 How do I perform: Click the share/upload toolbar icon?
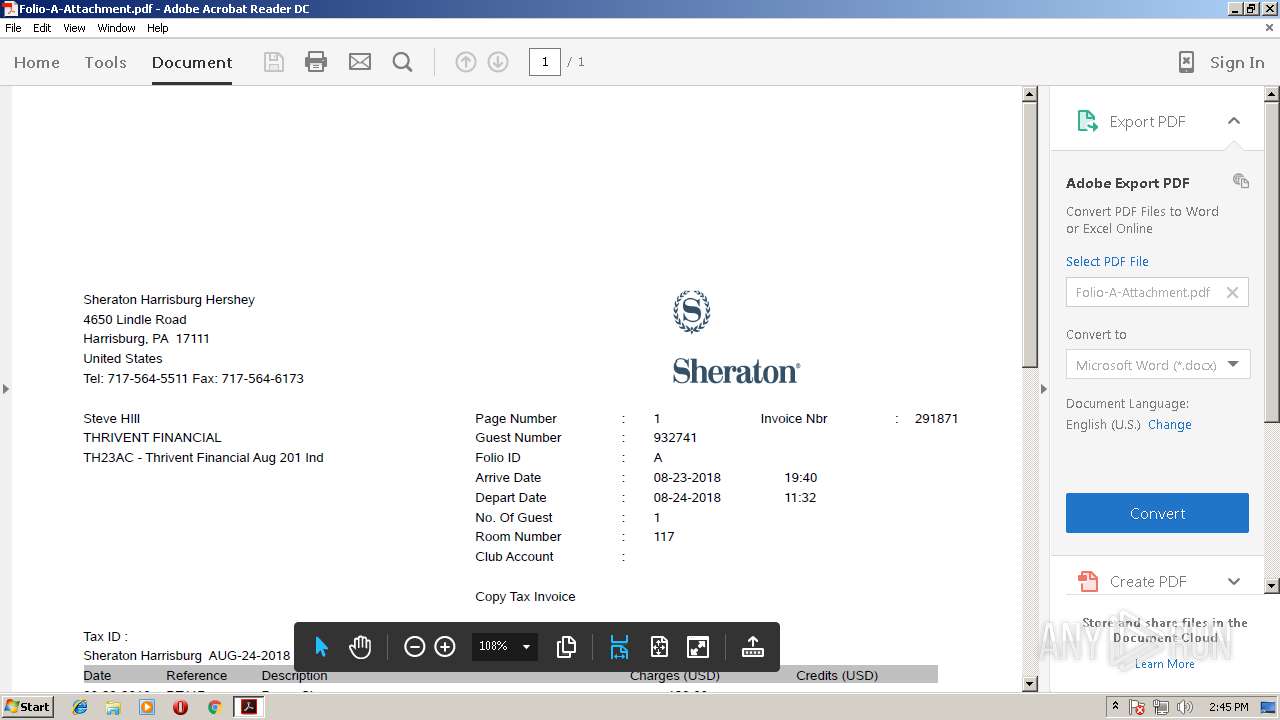click(753, 647)
